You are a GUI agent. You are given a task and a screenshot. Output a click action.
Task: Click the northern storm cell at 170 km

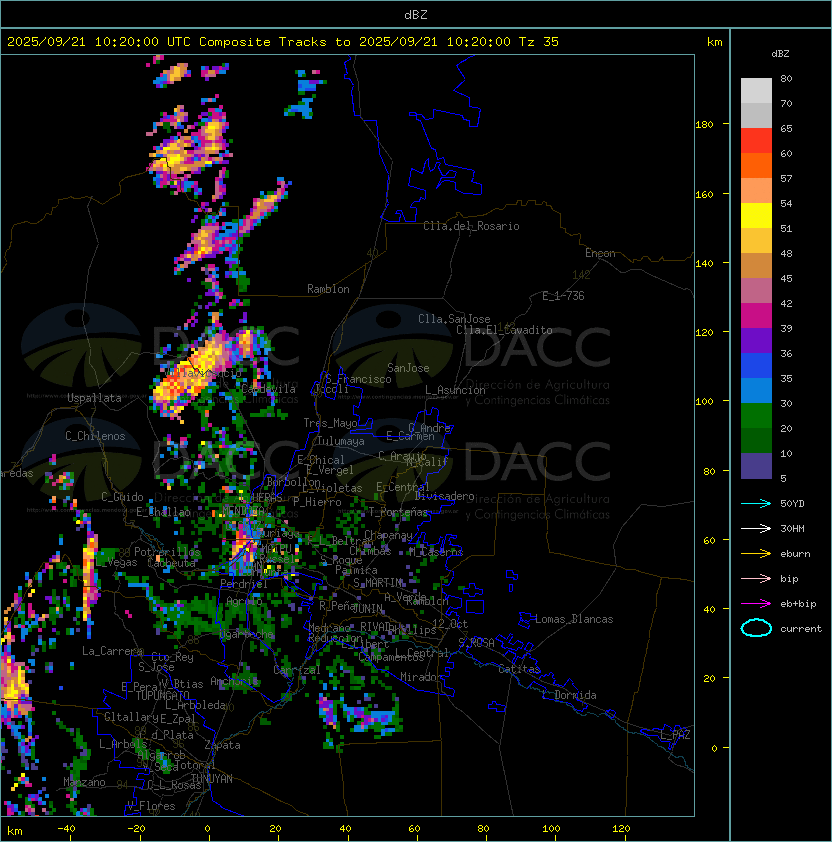[x=189, y=150]
